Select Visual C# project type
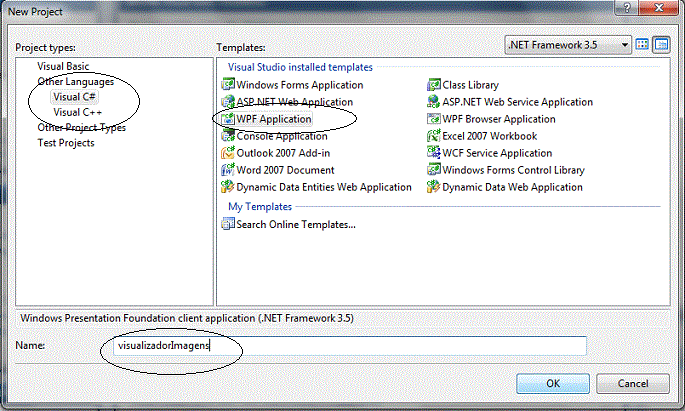Image resolution: width=685 pixels, height=411 pixels. pyautogui.click(x=74, y=97)
